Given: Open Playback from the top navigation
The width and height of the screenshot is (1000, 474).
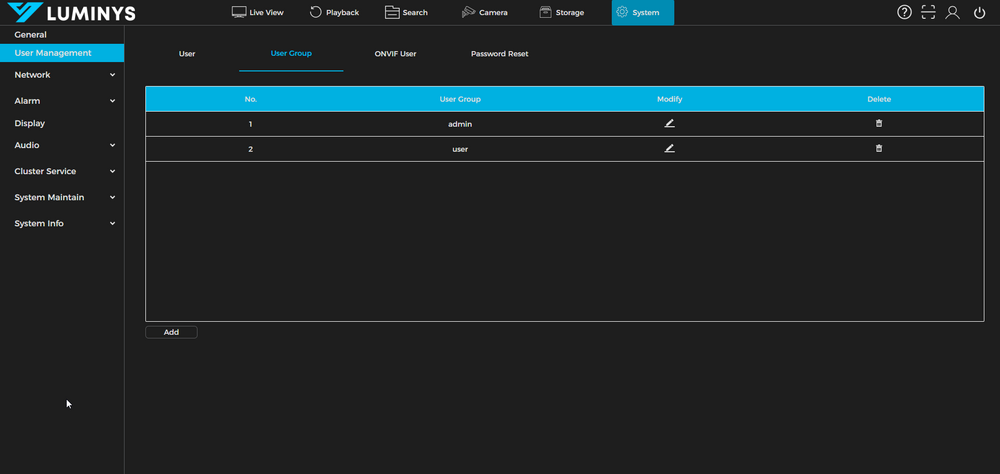Looking at the screenshot, I should [x=334, y=13].
